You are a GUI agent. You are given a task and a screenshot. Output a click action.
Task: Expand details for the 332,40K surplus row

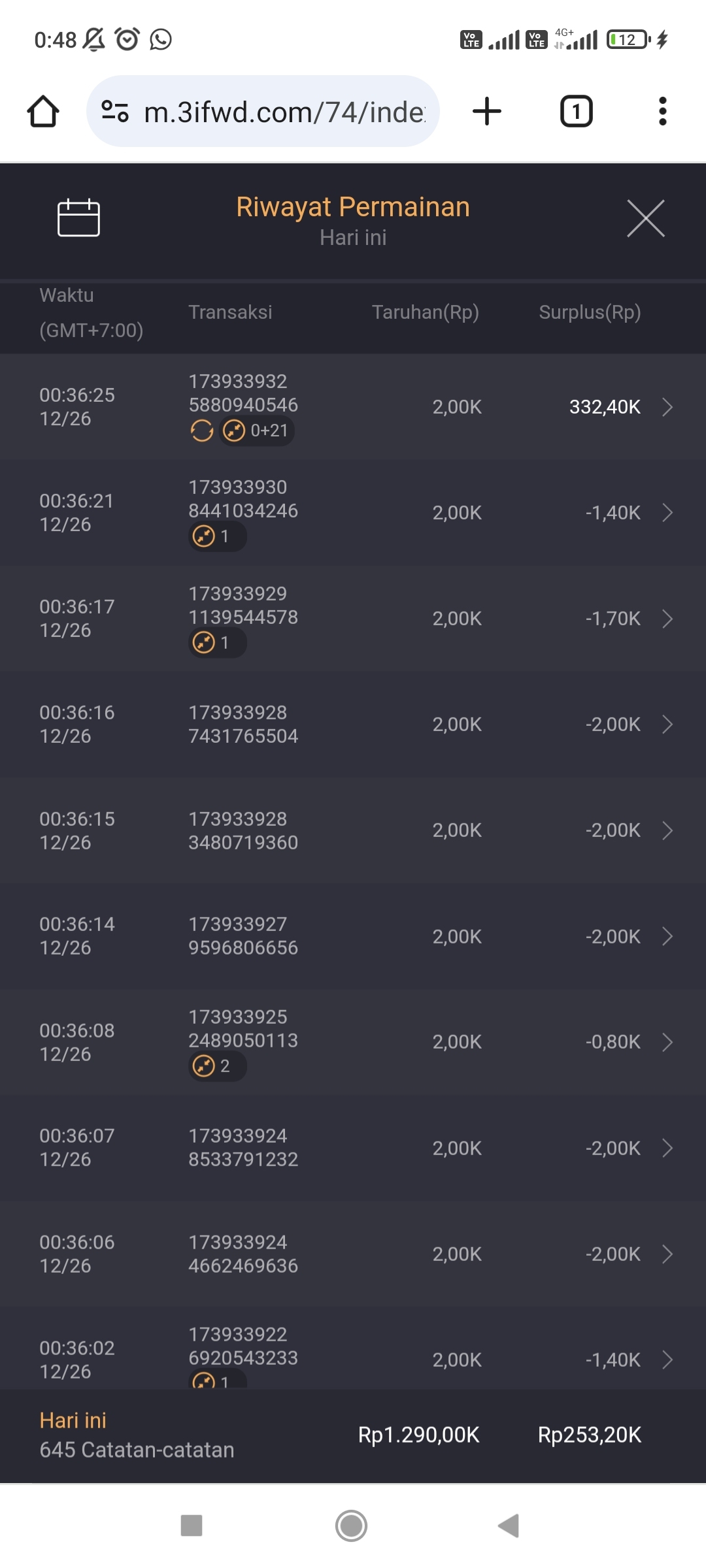pos(667,407)
